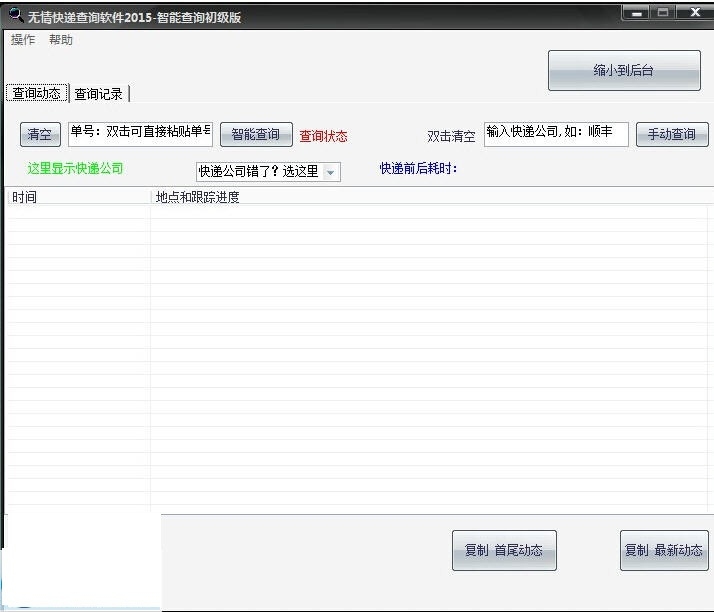
Task: Click the red 查询状态 status label
Action: [324, 136]
